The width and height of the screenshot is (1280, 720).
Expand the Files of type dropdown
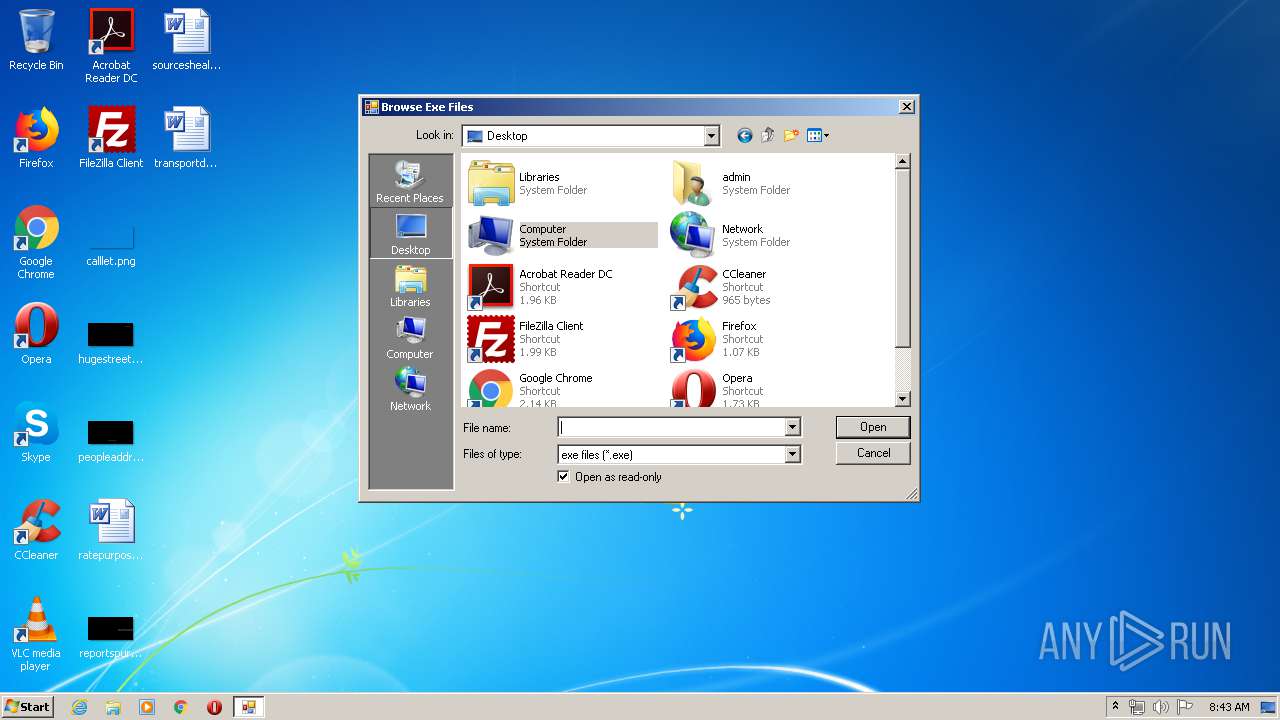click(792, 454)
